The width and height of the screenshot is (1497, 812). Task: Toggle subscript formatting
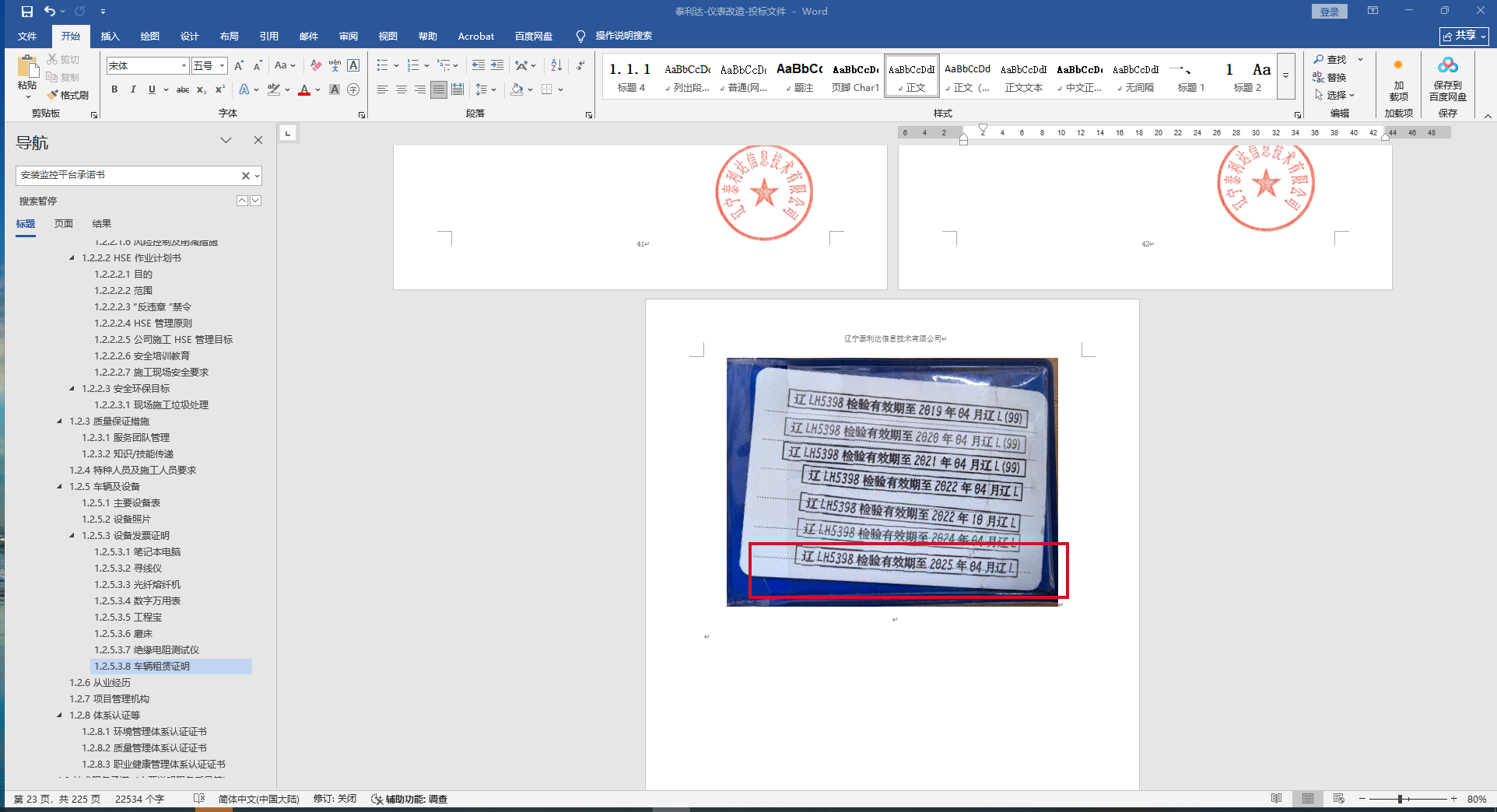coord(202,89)
